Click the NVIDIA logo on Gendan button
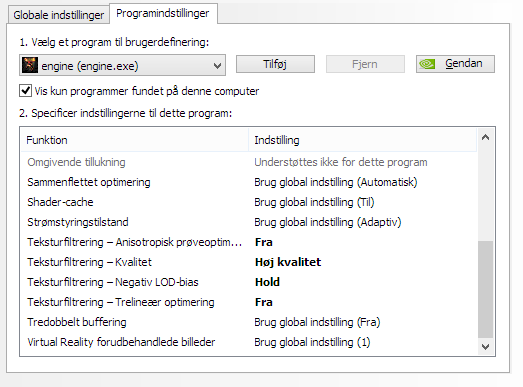This screenshot has width=523, height=387. [427, 64]
